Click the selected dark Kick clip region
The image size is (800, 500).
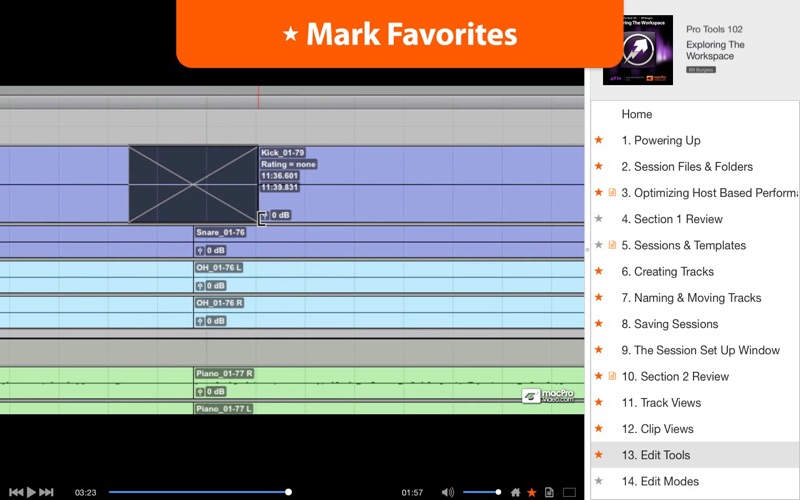(x=193, y=185)
